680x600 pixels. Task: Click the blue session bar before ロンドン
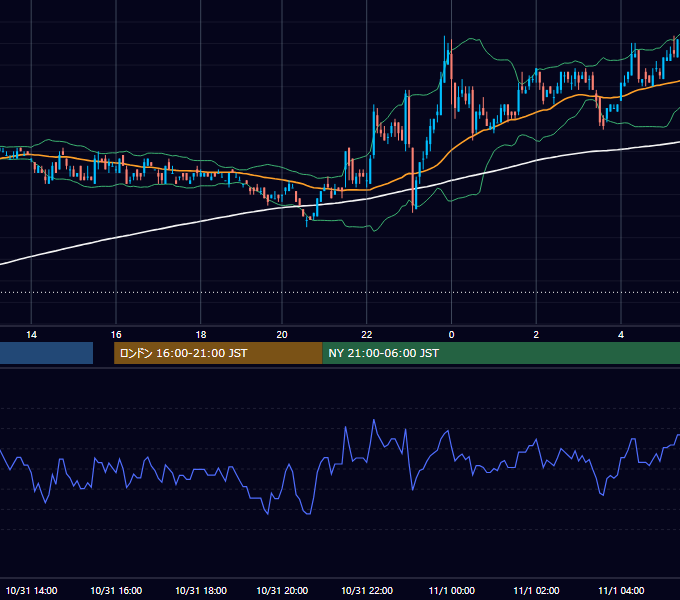[x=46, y=353]
